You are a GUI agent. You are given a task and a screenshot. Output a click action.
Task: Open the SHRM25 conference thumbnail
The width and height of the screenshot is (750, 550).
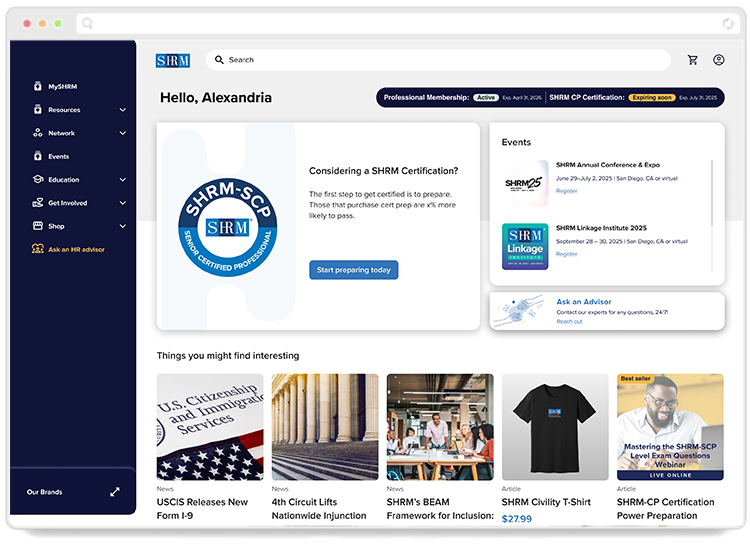click(525, 183)
